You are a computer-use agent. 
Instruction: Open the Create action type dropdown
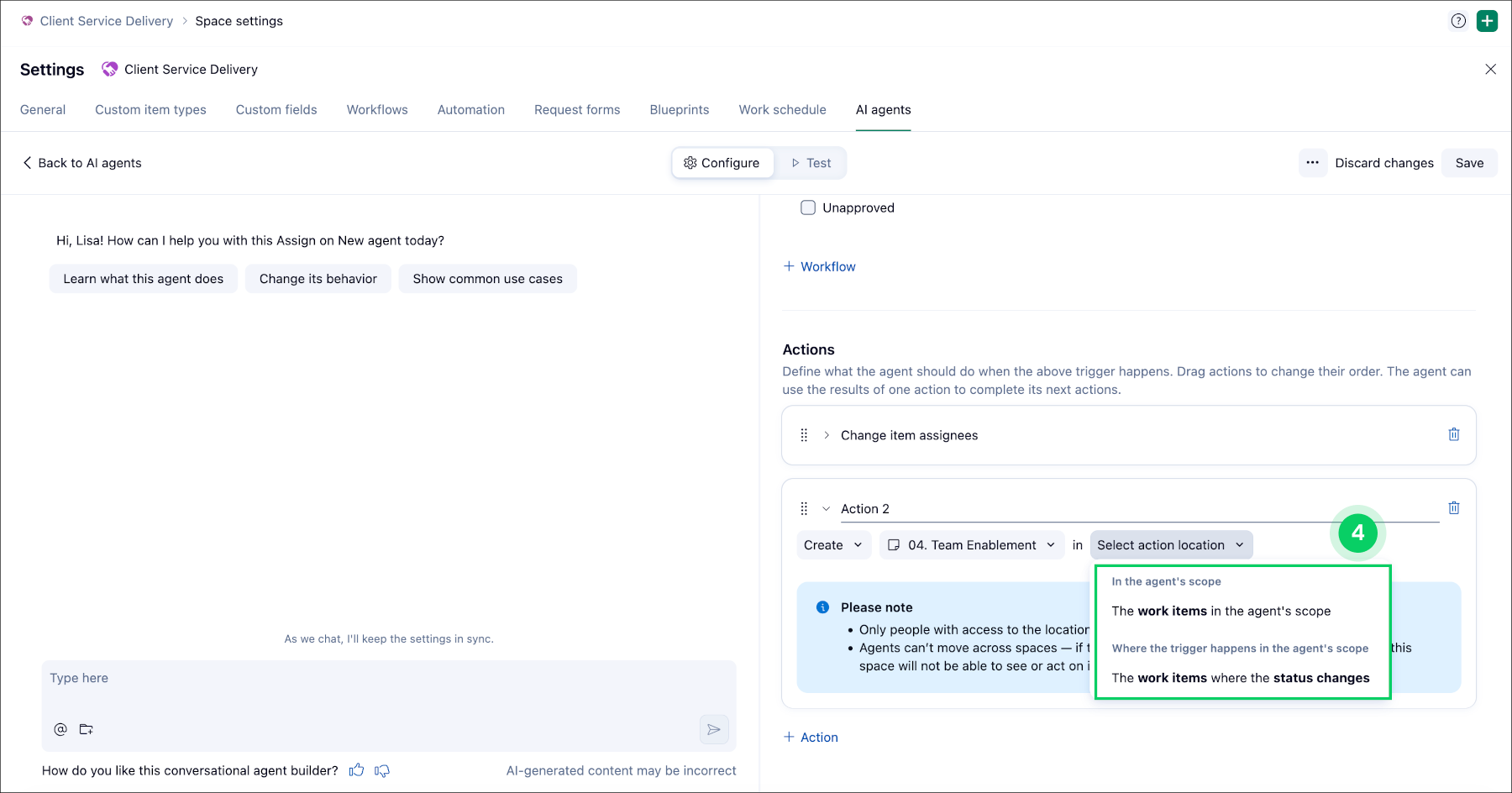pos(833,545)
